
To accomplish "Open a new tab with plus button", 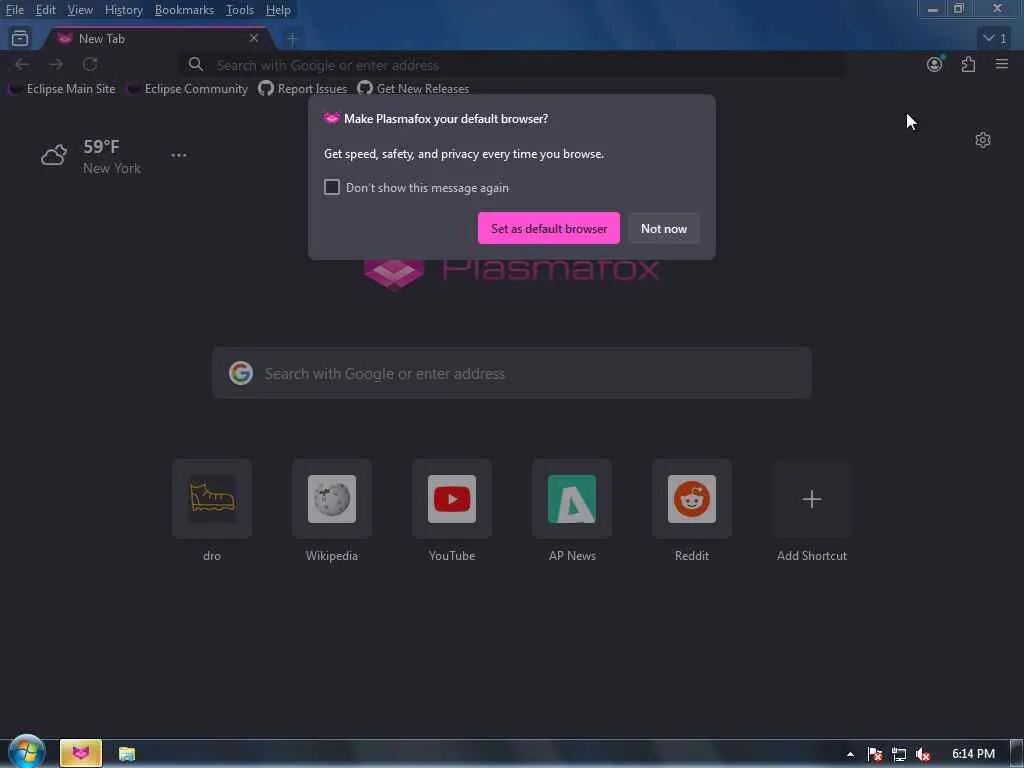I will [293, 39].
